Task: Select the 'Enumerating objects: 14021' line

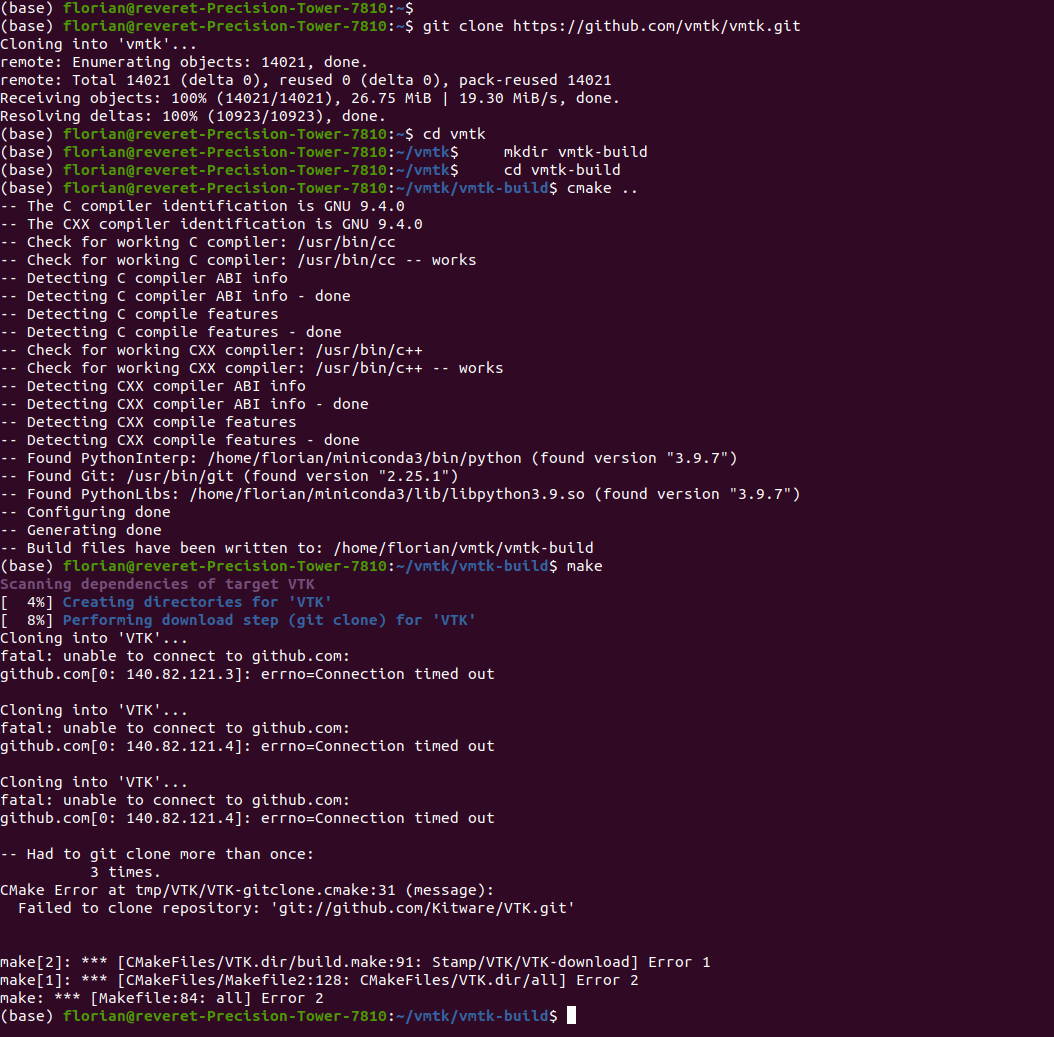Action: (x=184, y=63)
